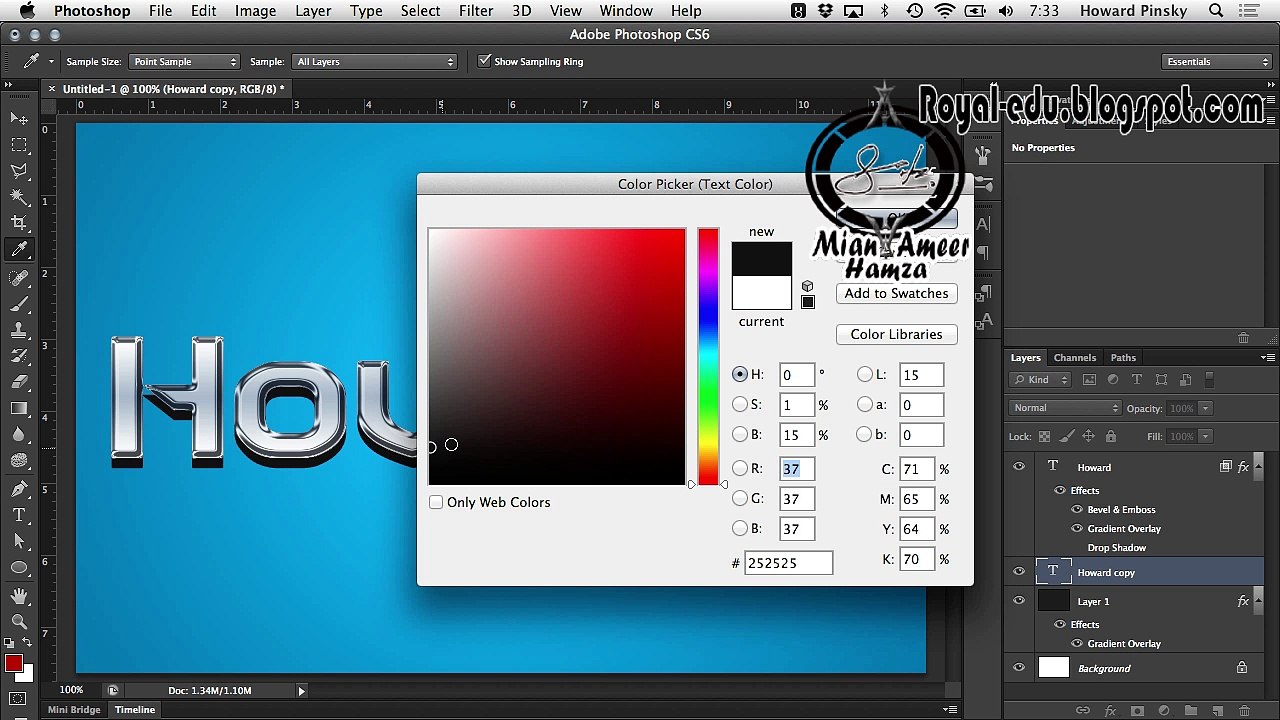Select the Crop tool

(19, 223)
